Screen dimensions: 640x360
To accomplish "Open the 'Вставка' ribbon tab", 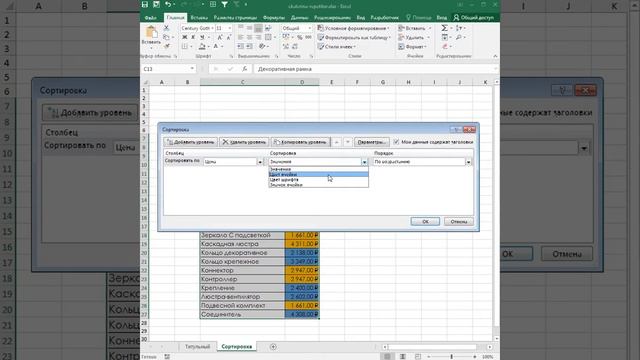I will click(x=199, y=18).
